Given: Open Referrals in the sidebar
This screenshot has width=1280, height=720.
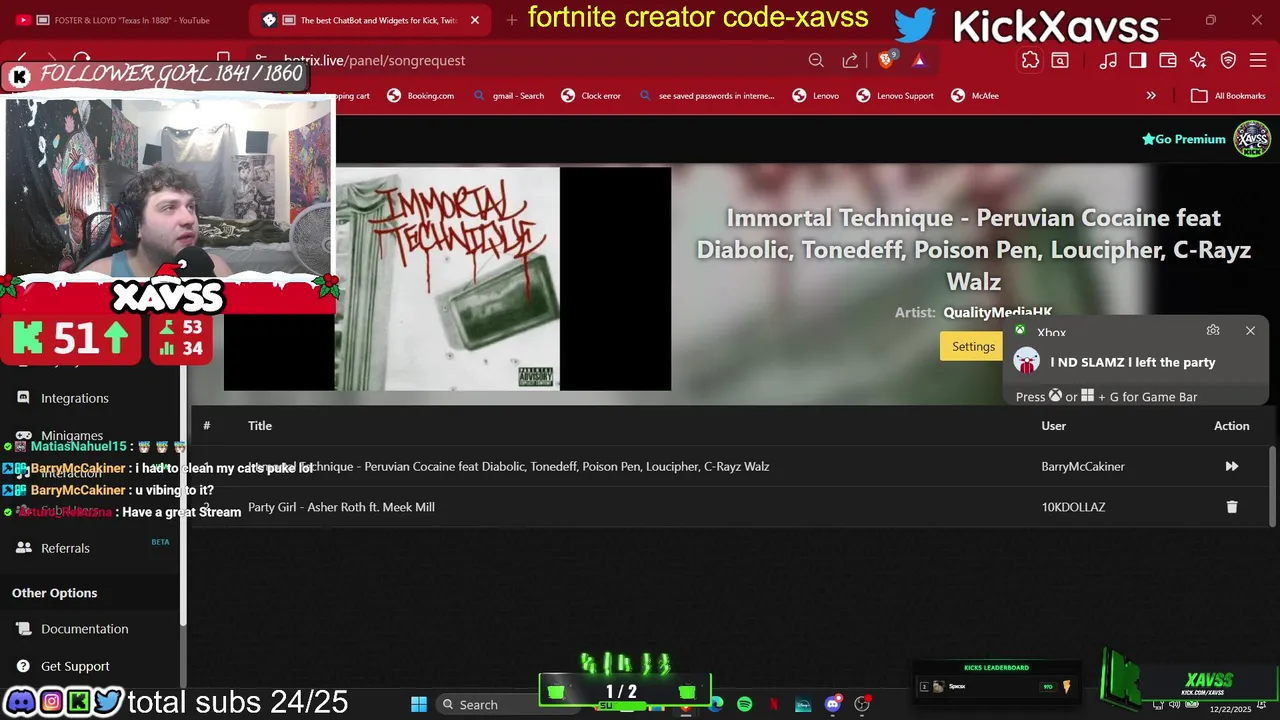Looking at the screenshot, I should [x=65, y=548].
